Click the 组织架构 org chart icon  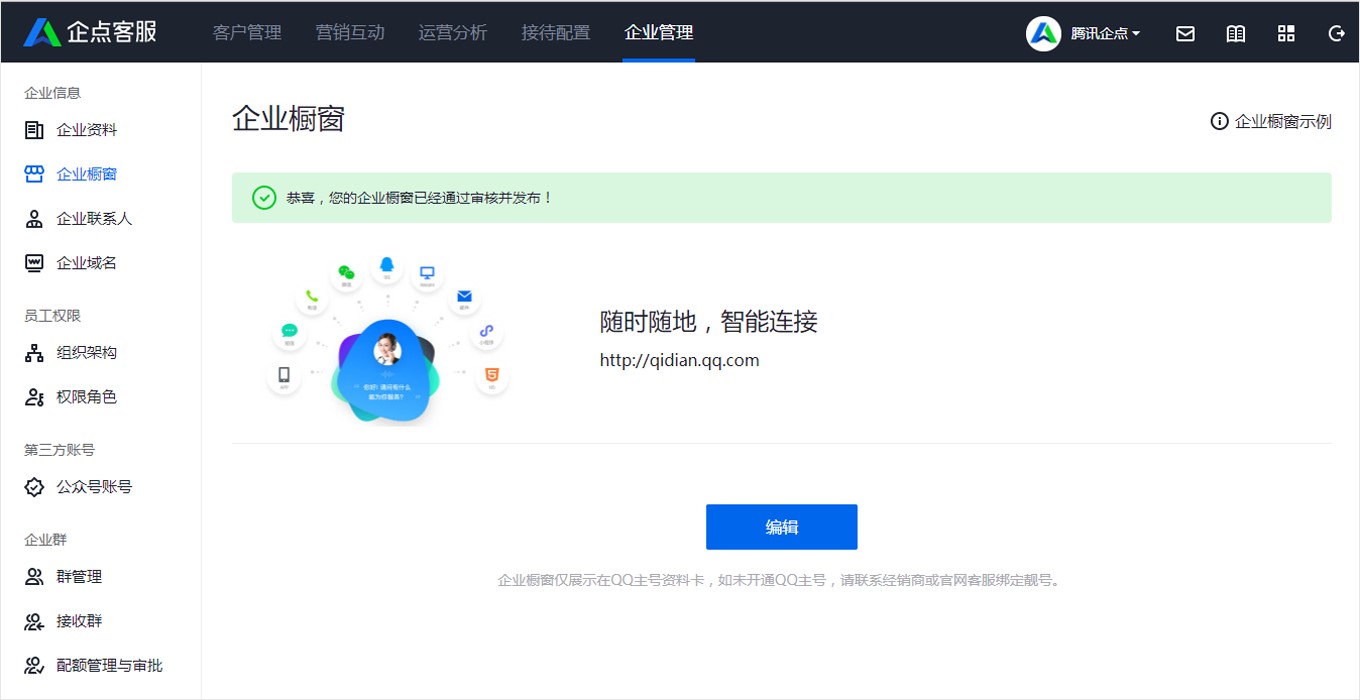tap(33, 352)
